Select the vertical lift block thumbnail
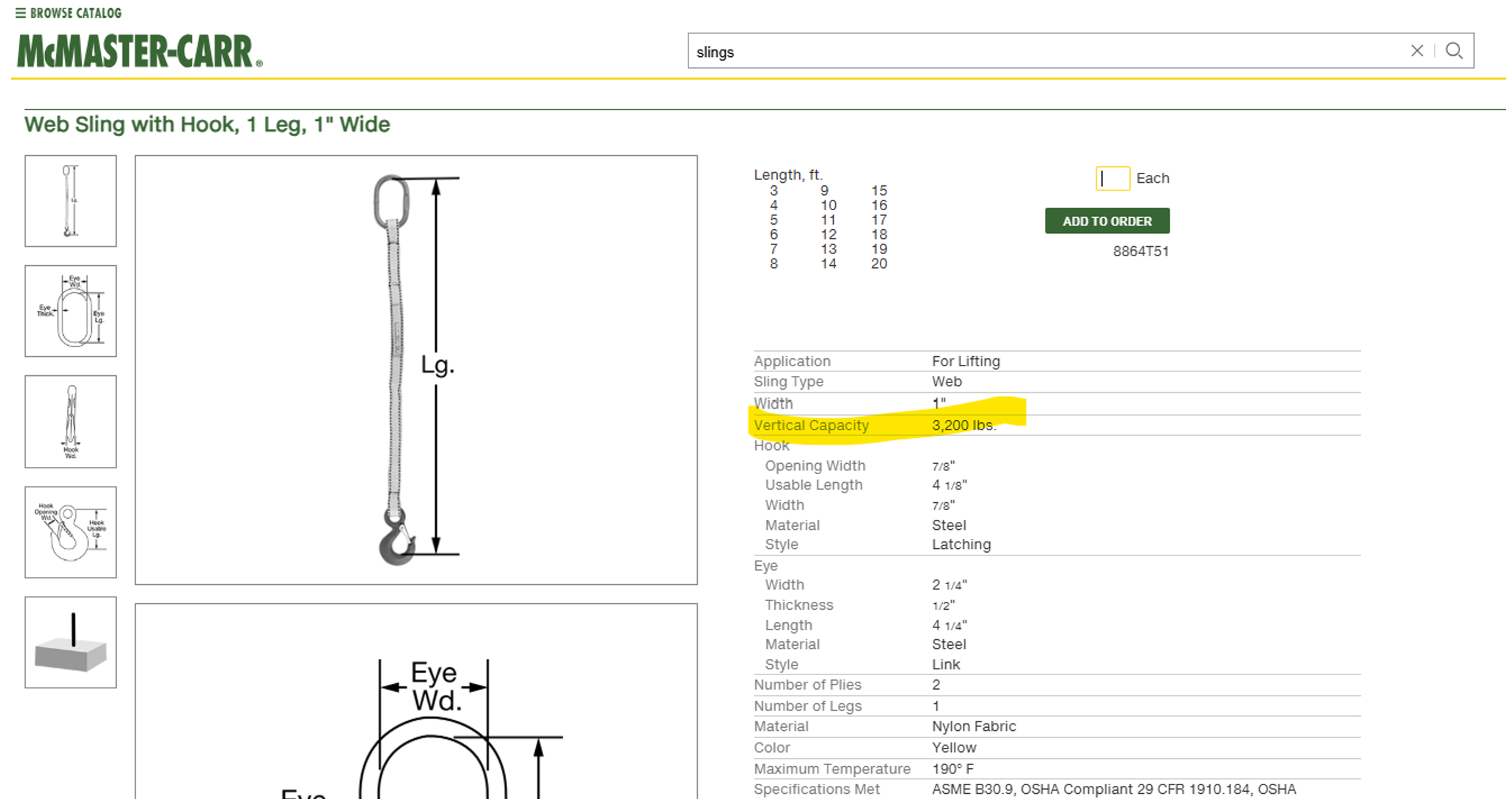Viewport: 1512px width, 799px height. pyautogui.click(x=71, y=642)
